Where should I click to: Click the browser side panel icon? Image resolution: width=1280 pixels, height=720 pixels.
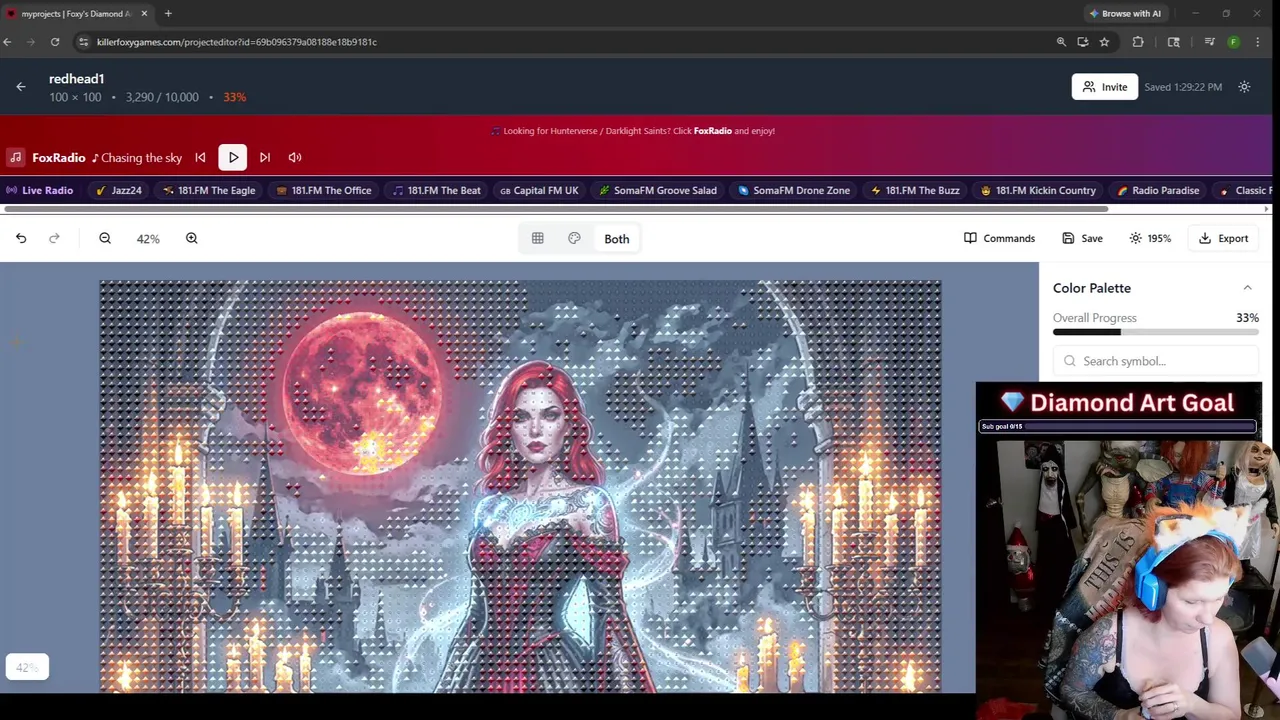pyautogui.click(x=1174, y=42)
